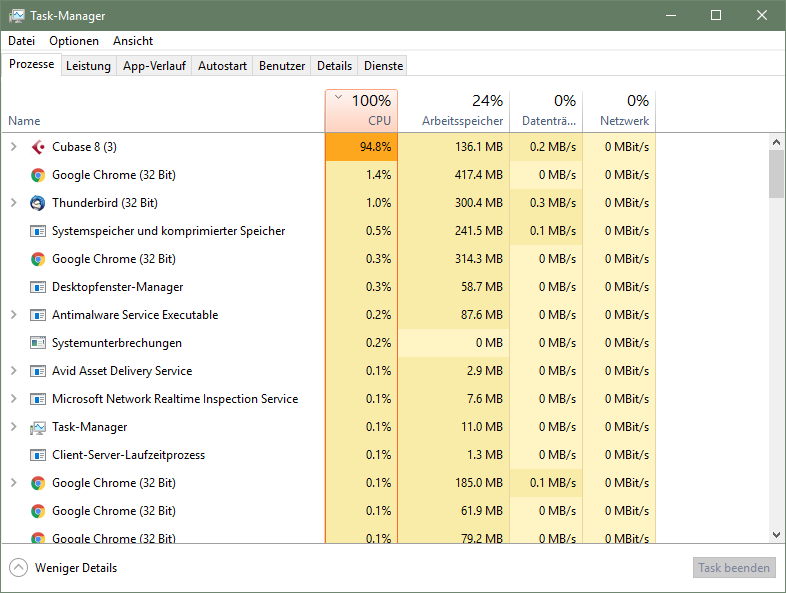Viewport: 786px width, 593px height.
Task: Click the Task-Manager title bar icon
Action: click(16, 16)
